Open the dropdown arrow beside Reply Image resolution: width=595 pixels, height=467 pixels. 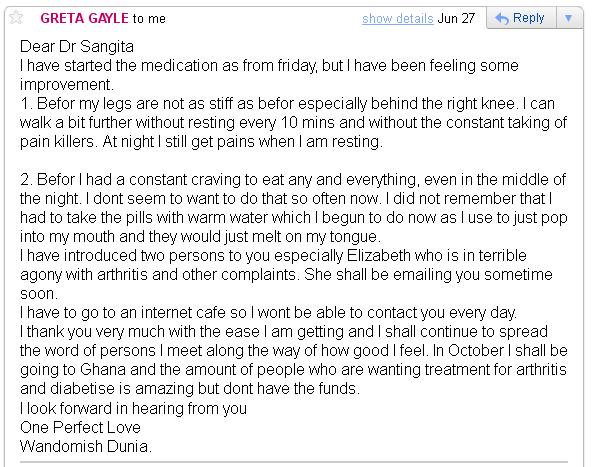tap(568, 18)
